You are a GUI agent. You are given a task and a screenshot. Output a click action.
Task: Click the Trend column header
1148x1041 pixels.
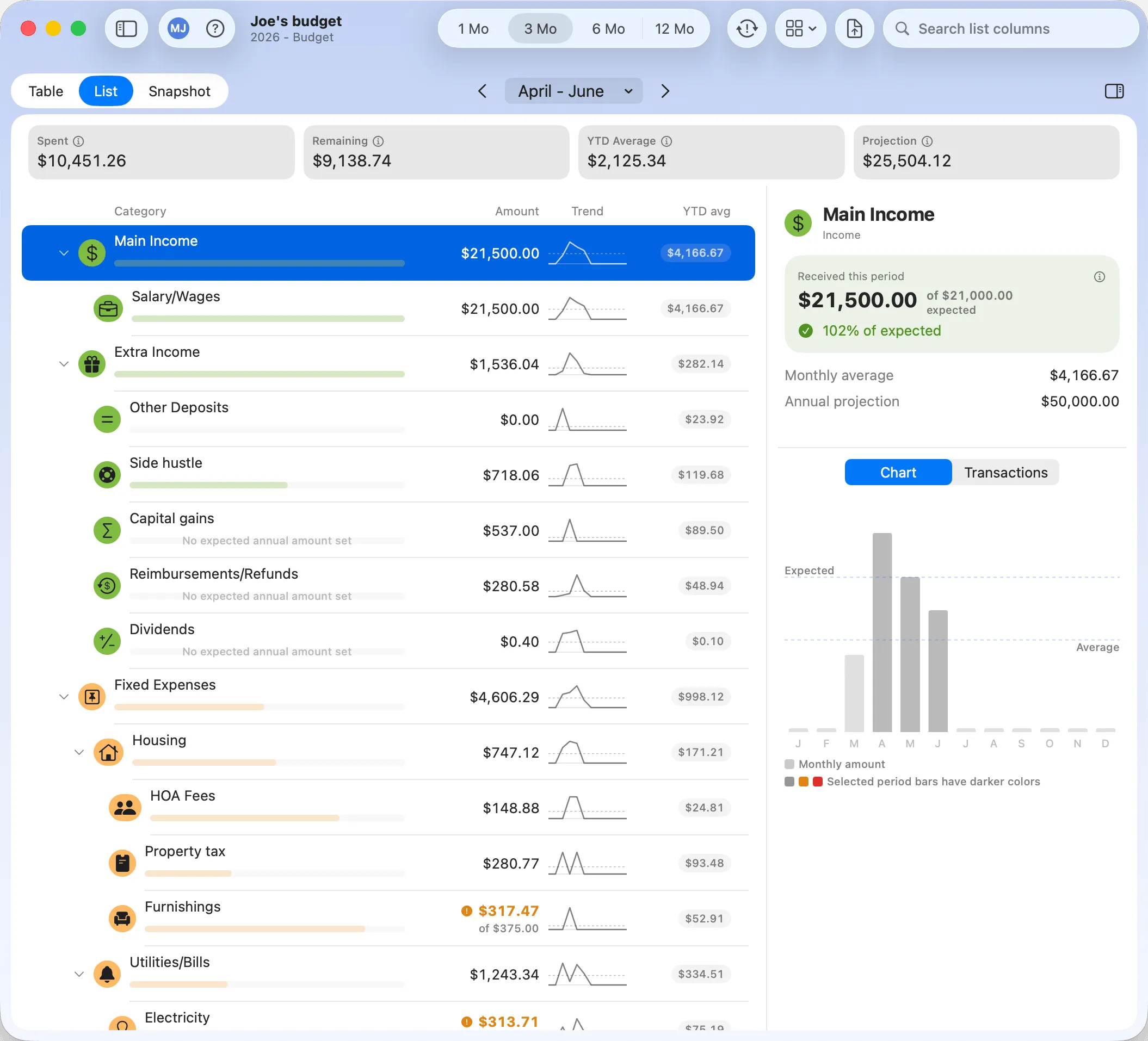point(587,211)
